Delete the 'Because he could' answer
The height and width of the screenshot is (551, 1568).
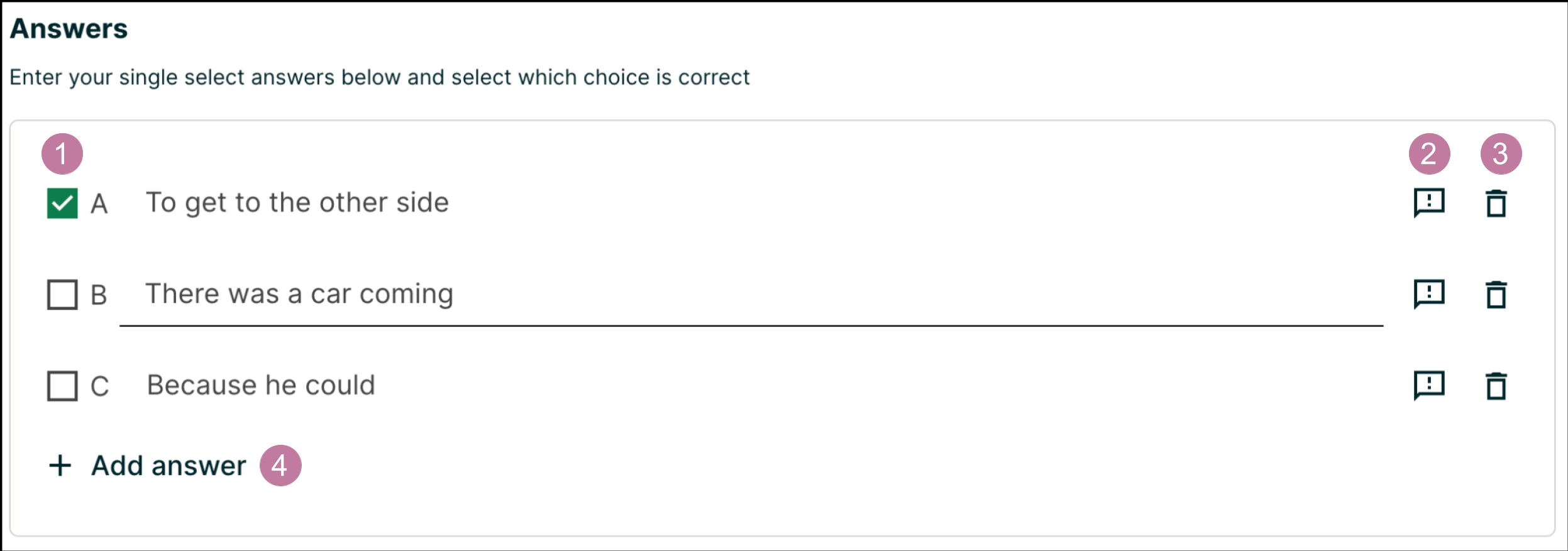point(1496,386)
